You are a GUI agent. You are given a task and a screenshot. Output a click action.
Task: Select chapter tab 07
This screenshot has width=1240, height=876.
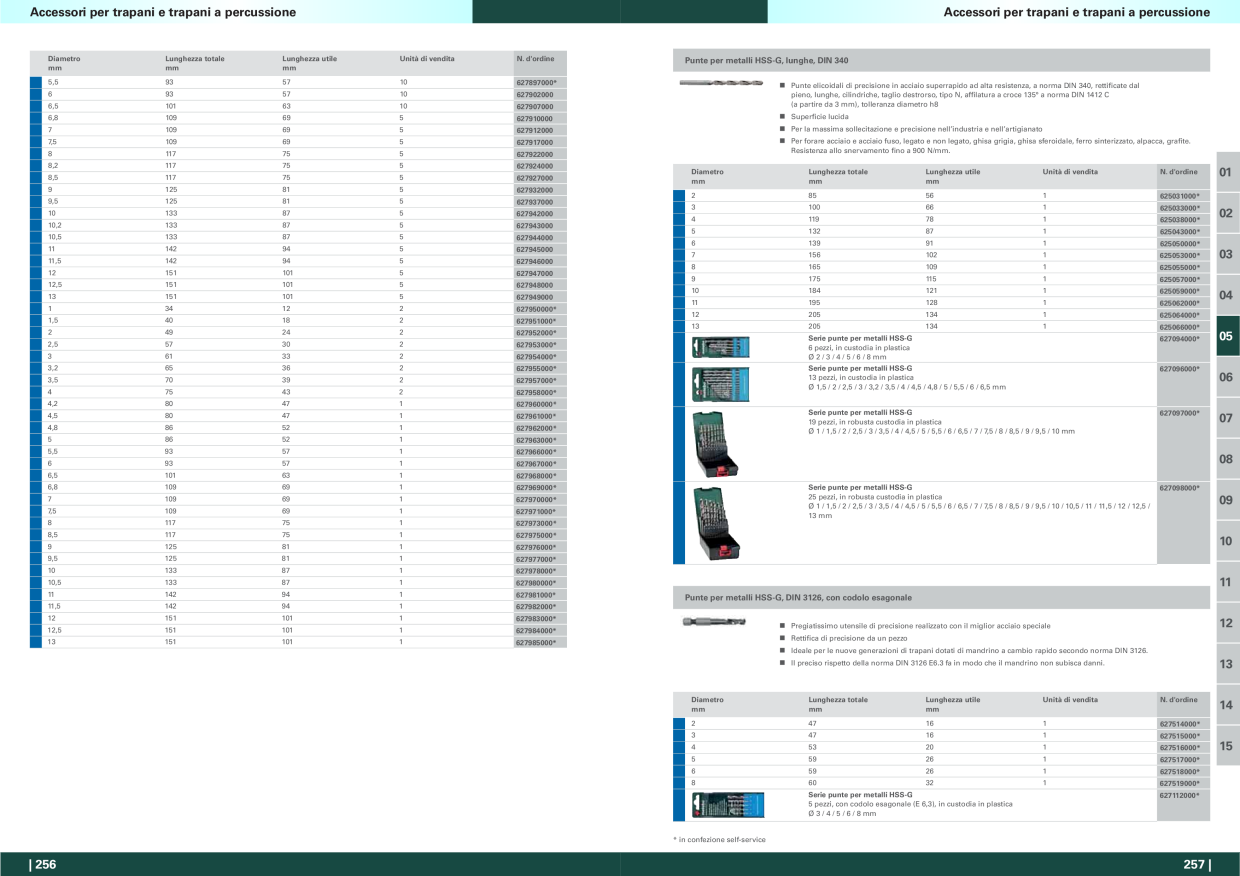click(x=1226, y=418)
